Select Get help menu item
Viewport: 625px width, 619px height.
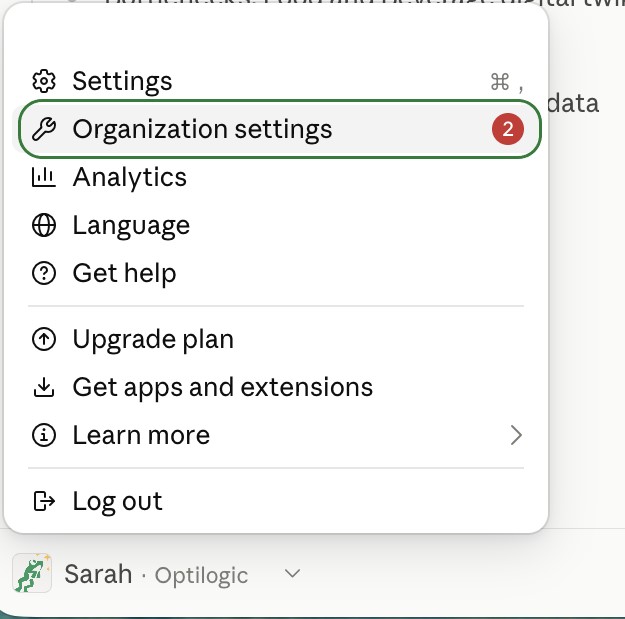[x=276, y=273]
